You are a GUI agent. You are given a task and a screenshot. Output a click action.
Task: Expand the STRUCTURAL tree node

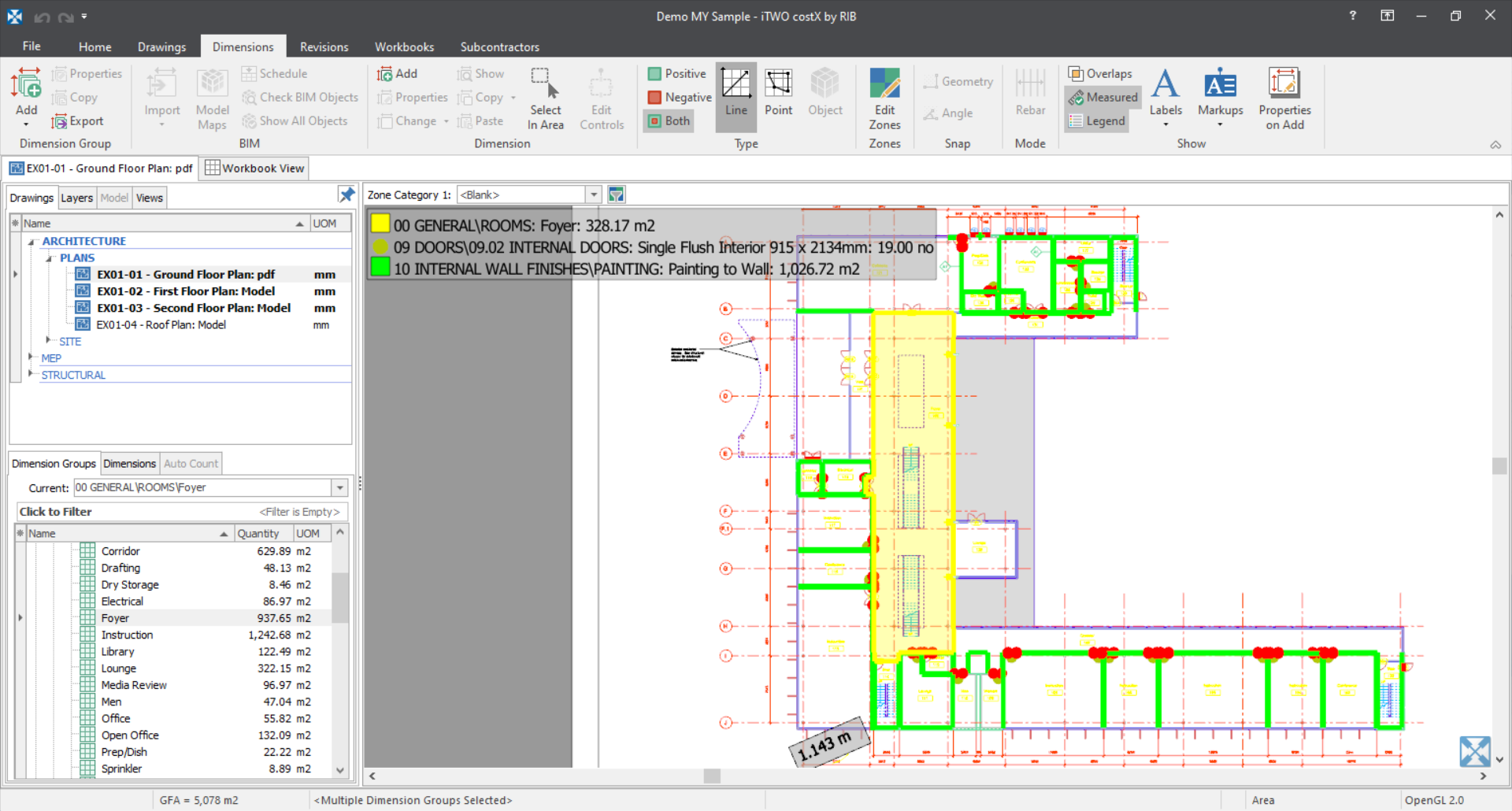[x=31, y=375]
